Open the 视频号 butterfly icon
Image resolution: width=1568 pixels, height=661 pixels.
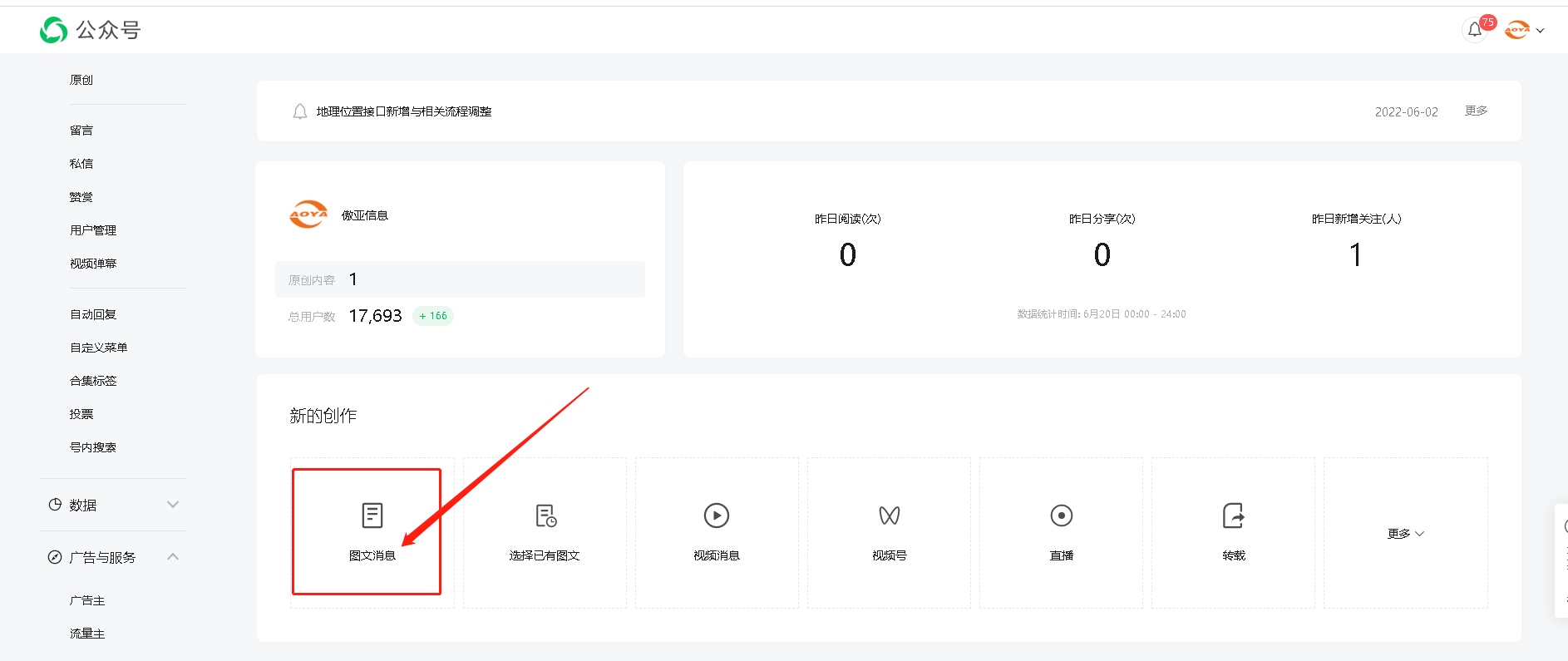point(889,515)
